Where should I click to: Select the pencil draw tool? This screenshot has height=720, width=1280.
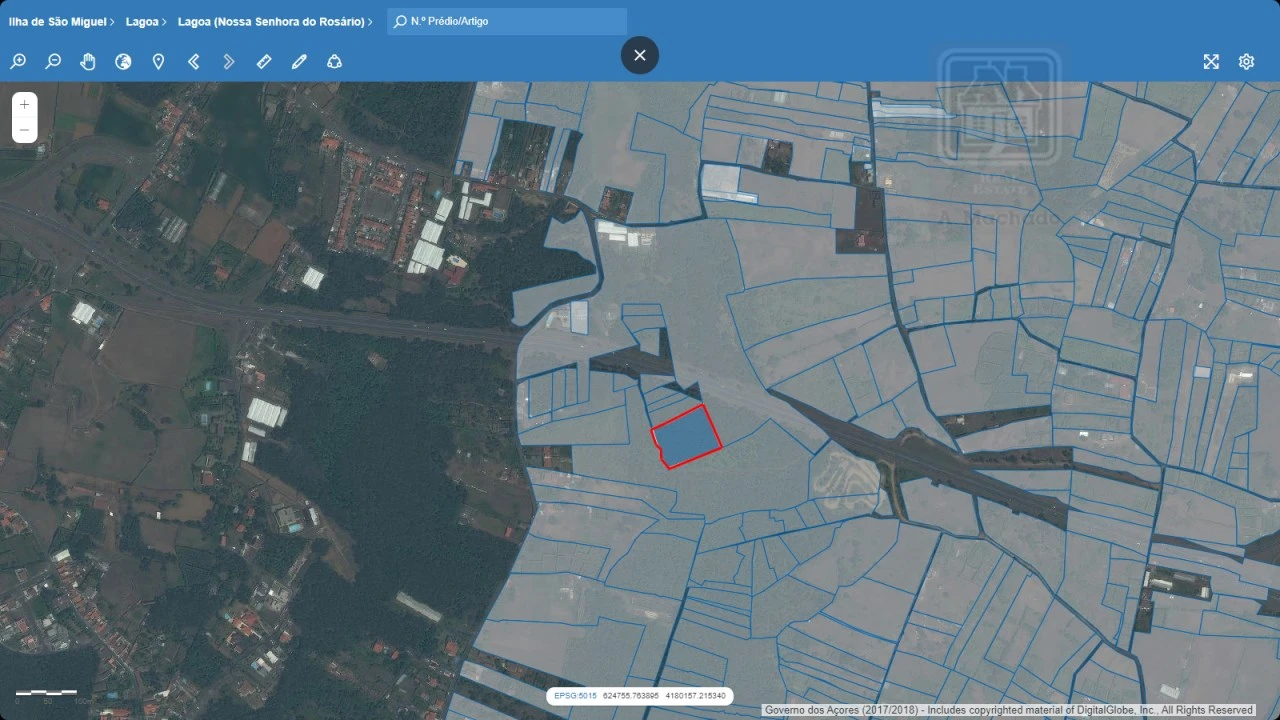coord(299,62)
